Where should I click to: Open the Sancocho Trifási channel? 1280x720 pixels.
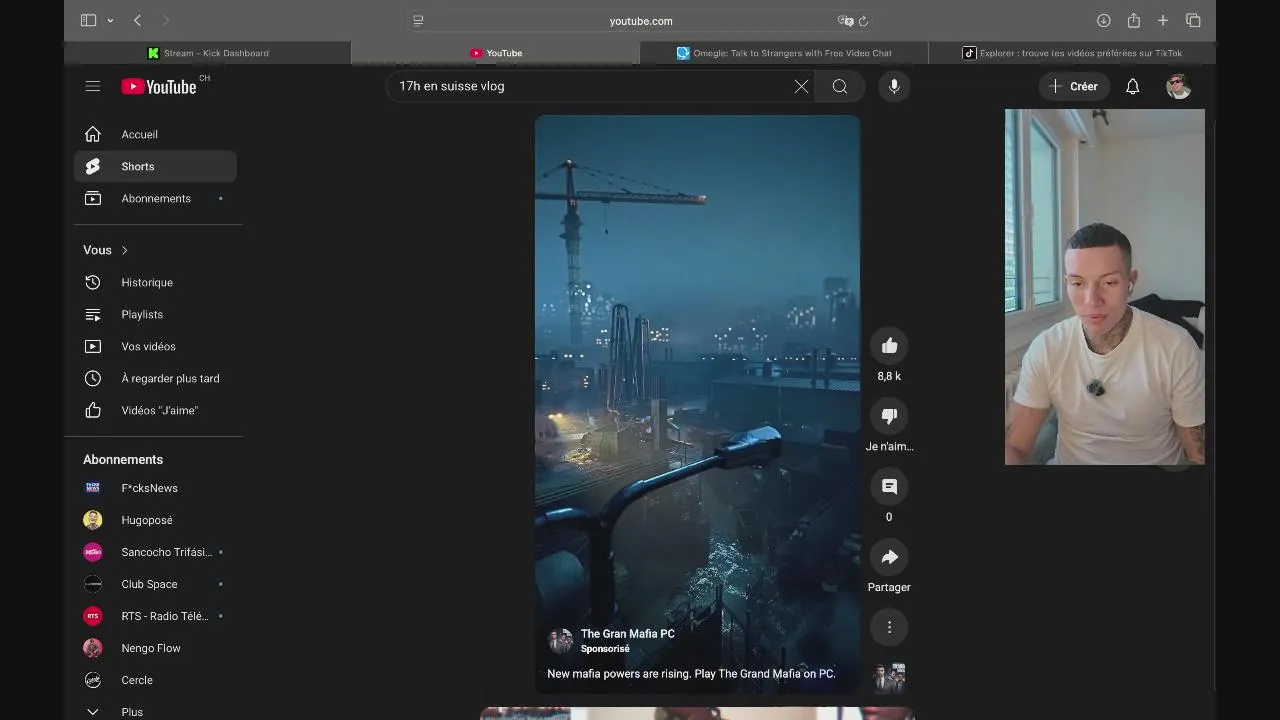[x=155, y=552]
